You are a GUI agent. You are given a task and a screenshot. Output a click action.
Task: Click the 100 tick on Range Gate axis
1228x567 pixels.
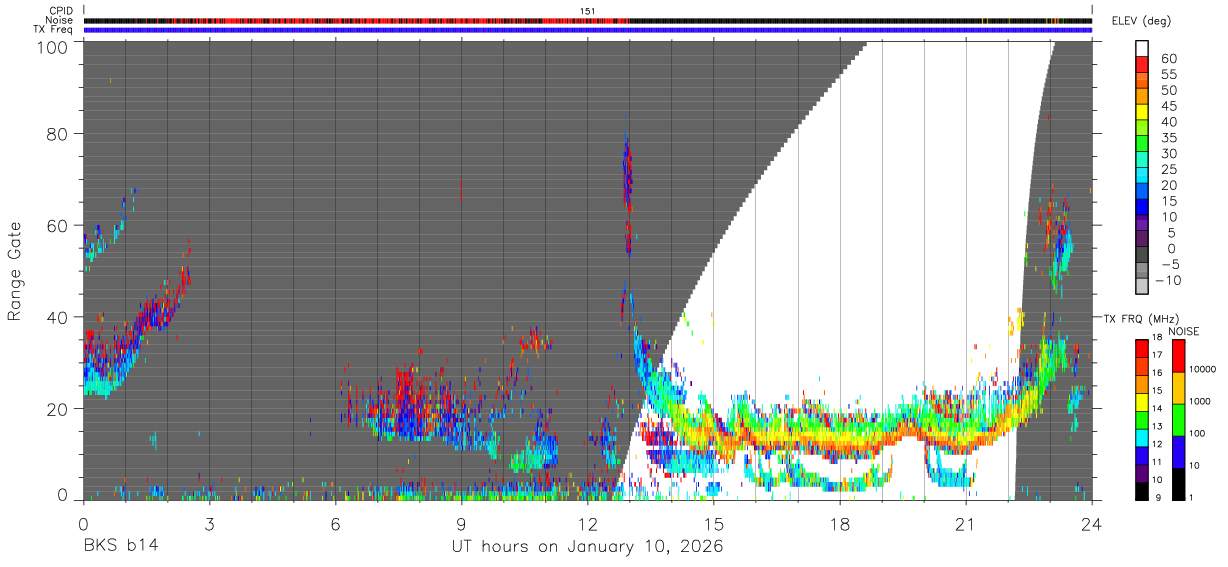coord(52,46)
